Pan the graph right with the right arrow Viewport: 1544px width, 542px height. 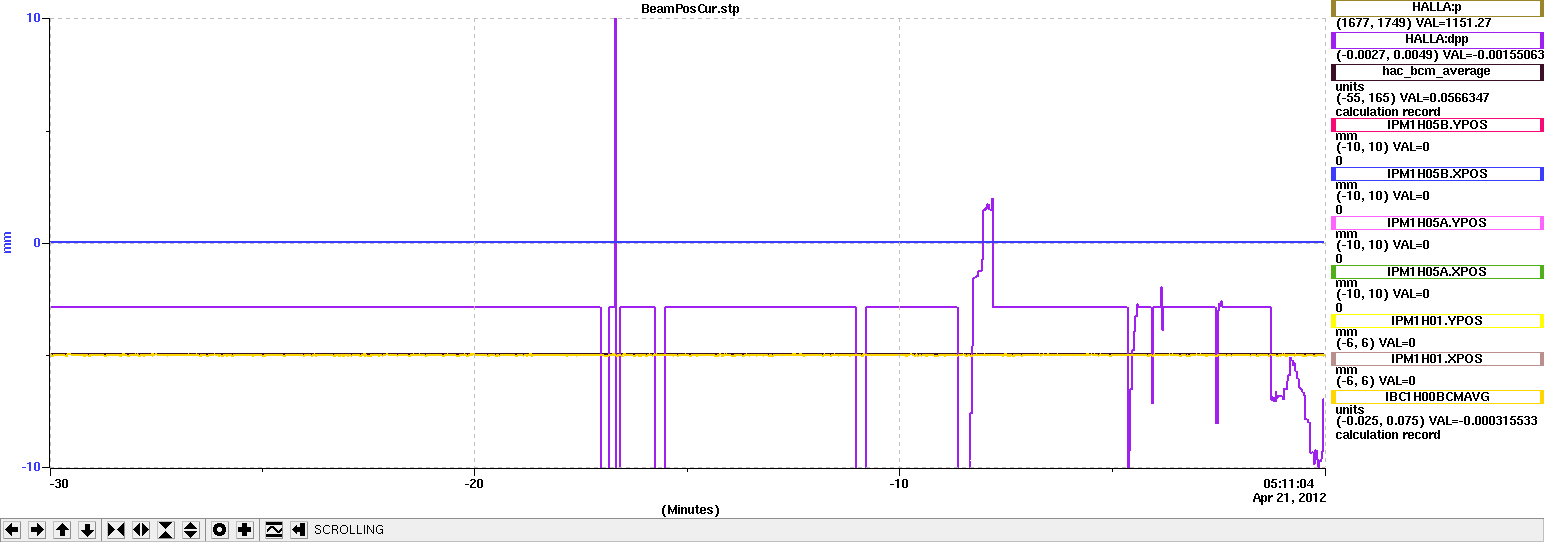[x=37, y=530]
